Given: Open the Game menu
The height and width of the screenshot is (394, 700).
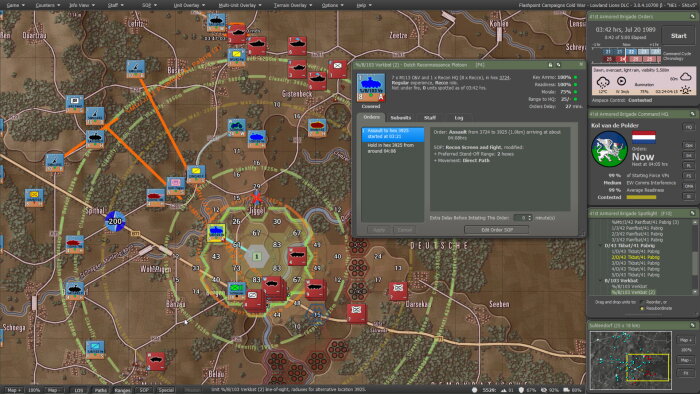Looking at the screenshot, I should coord(15,5).
